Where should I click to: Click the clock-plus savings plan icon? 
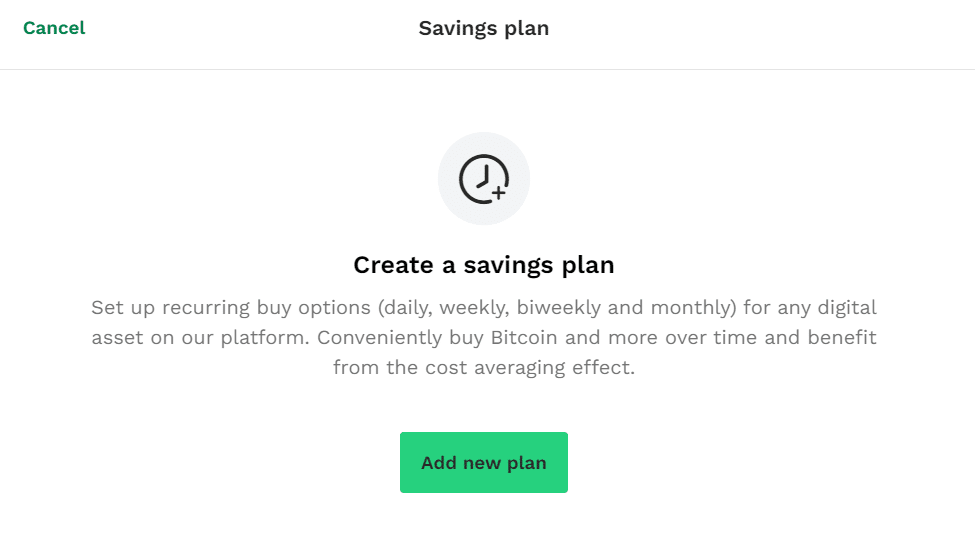(484, 179)
